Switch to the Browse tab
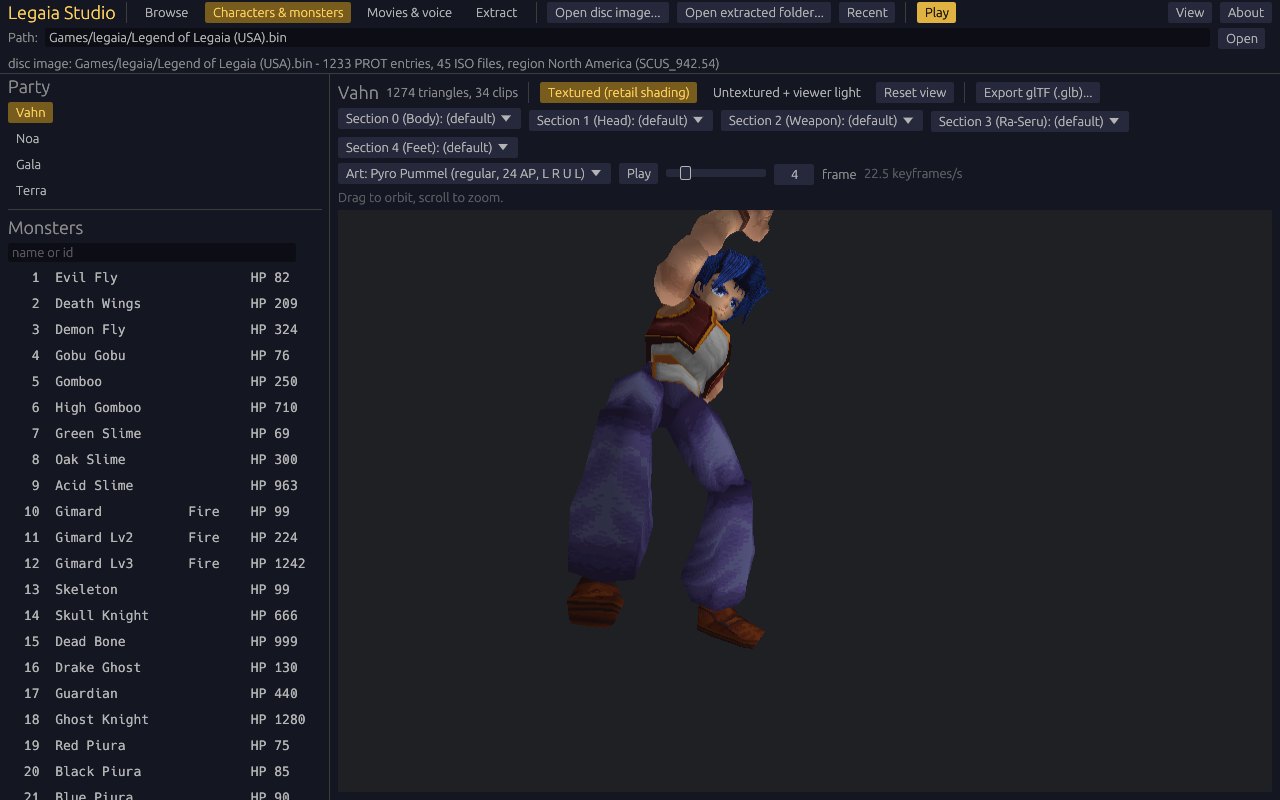This screenshot has width=1280, height=800. pos(166,12)
